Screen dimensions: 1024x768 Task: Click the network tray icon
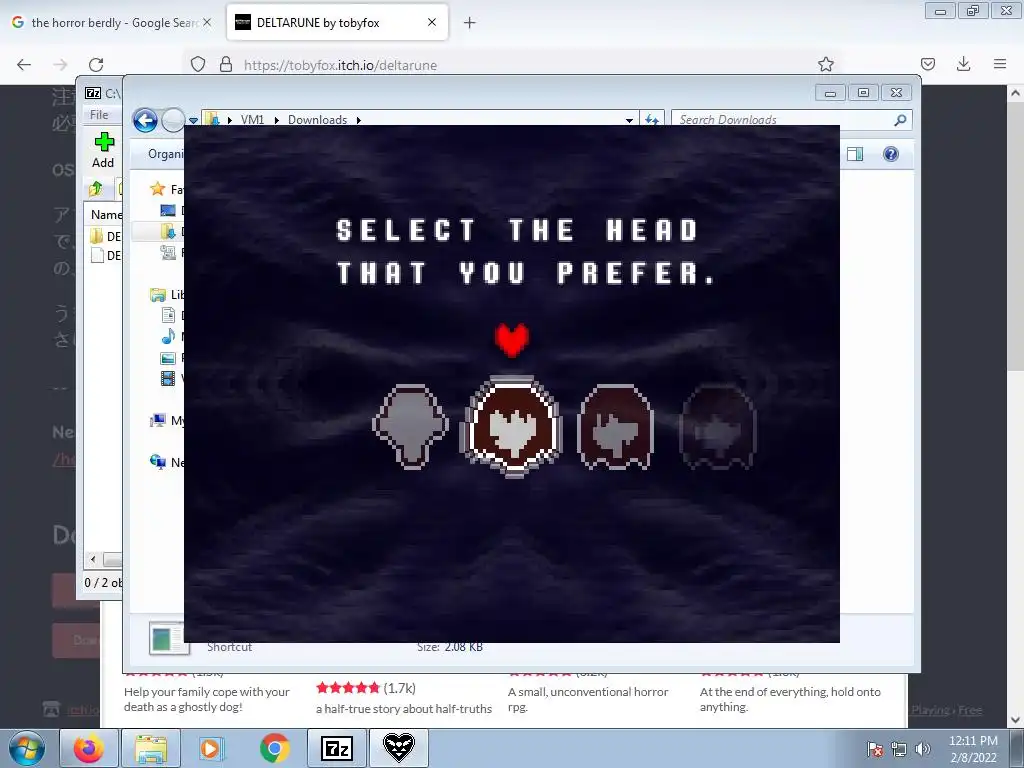tap(899, 749)
